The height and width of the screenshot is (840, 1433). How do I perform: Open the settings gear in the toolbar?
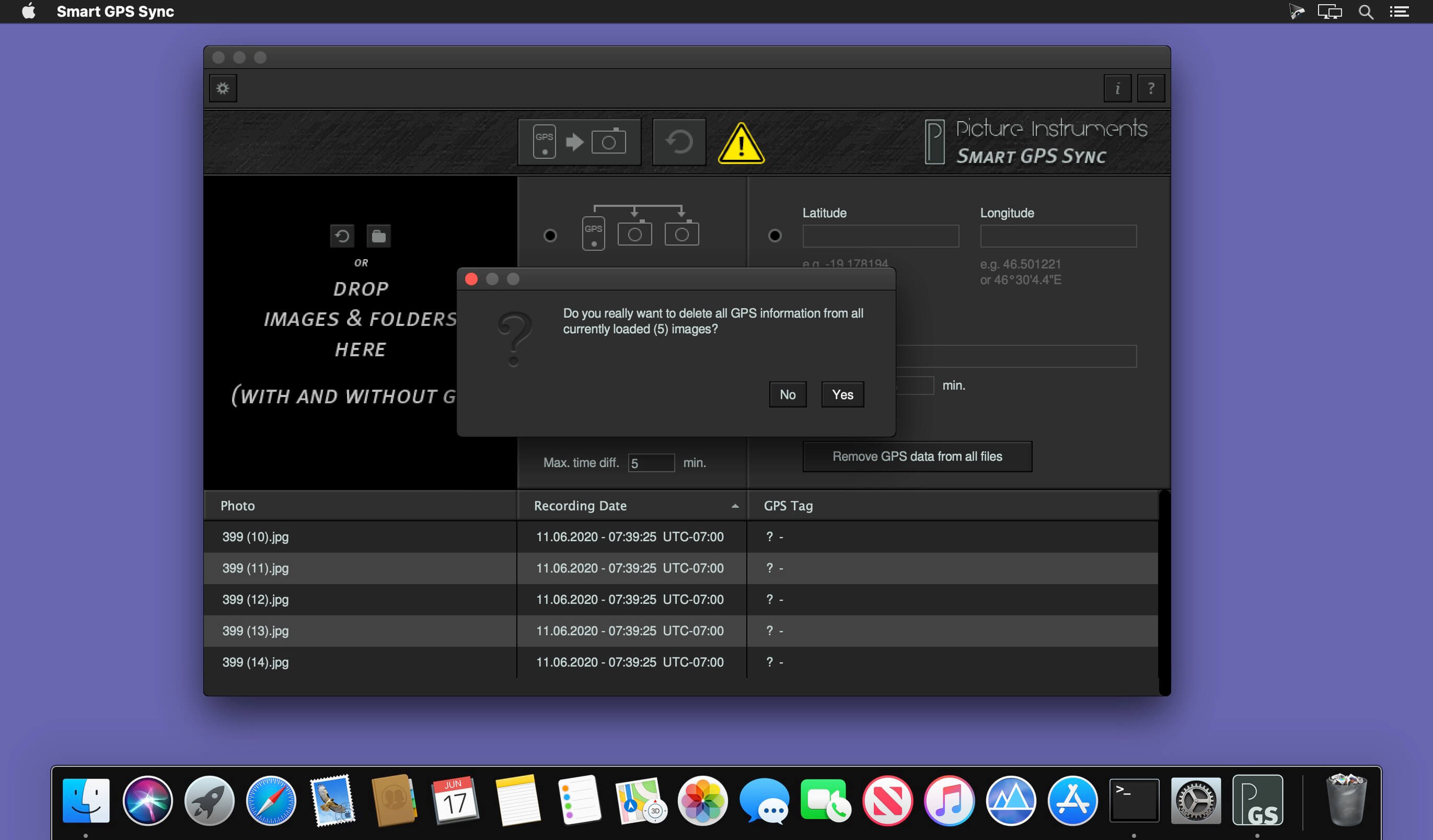point(223,88)
